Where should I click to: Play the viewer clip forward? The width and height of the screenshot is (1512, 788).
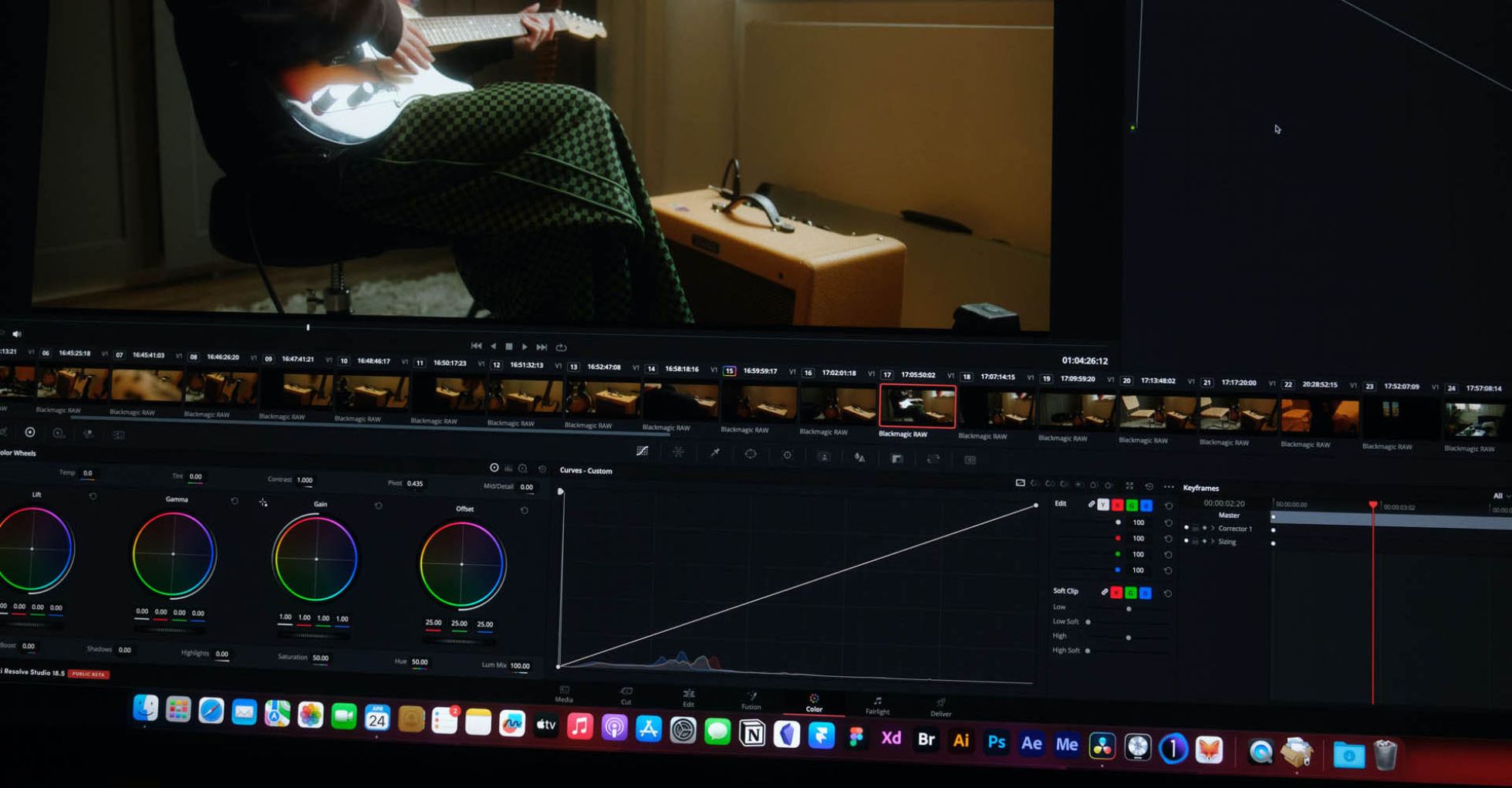click(x=525, y=347)
